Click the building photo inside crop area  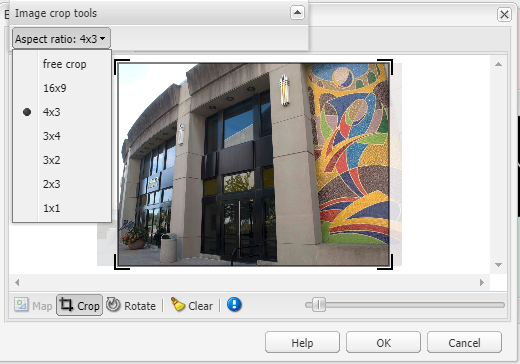(x=254, y=164)
